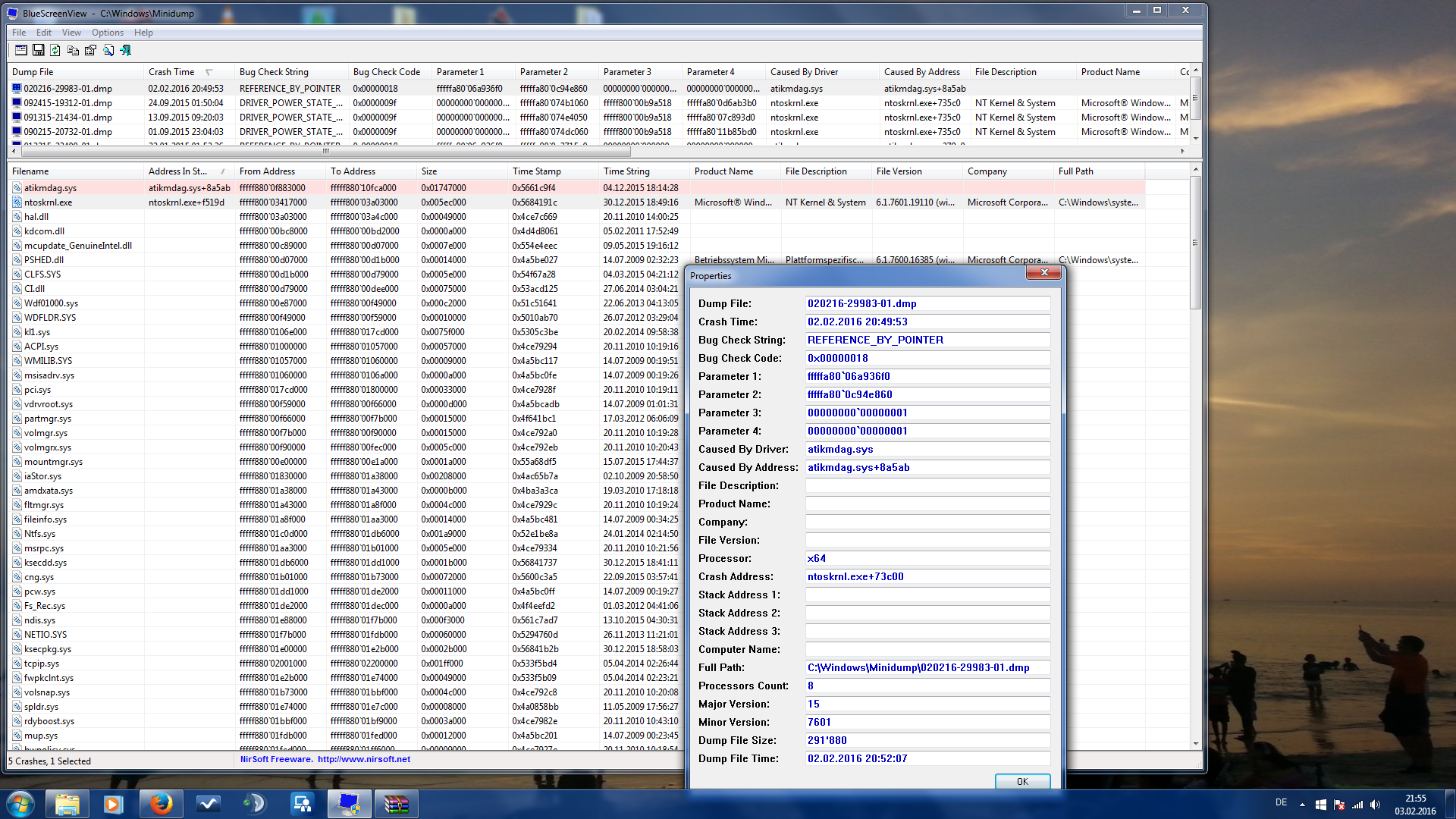
Task: Select the ntoskrnl.exe driver row
Action: coord(48,202)
